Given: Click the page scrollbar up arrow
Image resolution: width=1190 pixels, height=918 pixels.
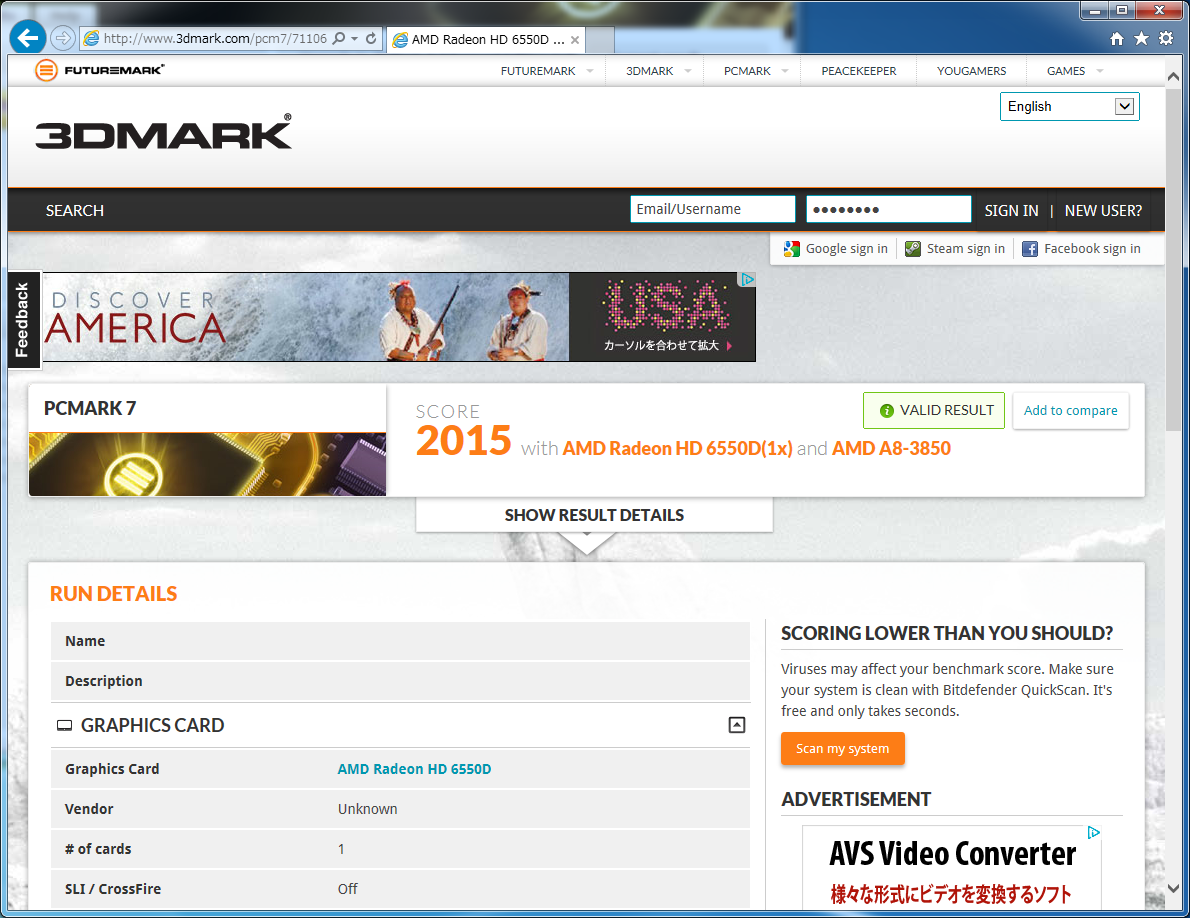Looking at the screenshot, I should tap(1173, 77).
